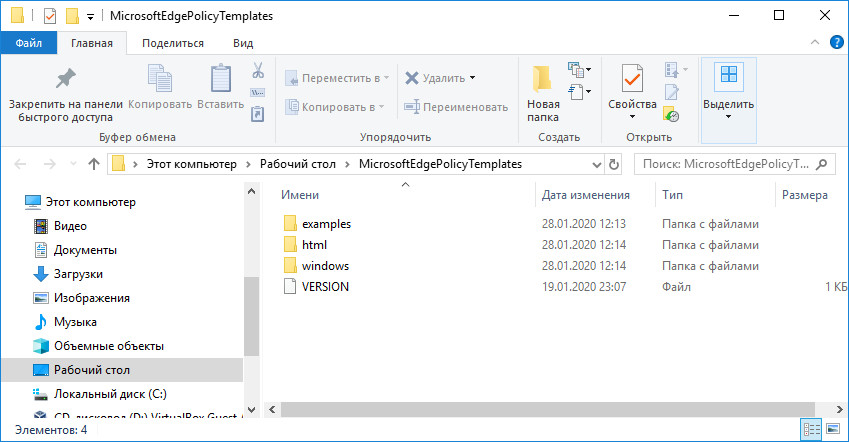
Task: Click quick access toolbar new folder icon
Action: pyautogui.click(x=72, y=16)
